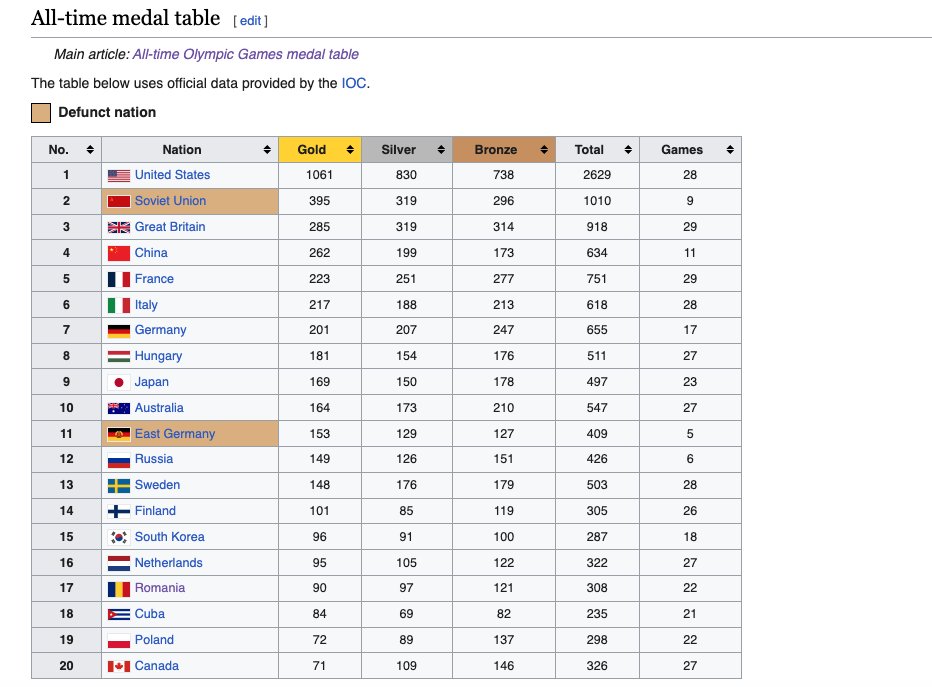Follow the Cuba link

point(150,614)
